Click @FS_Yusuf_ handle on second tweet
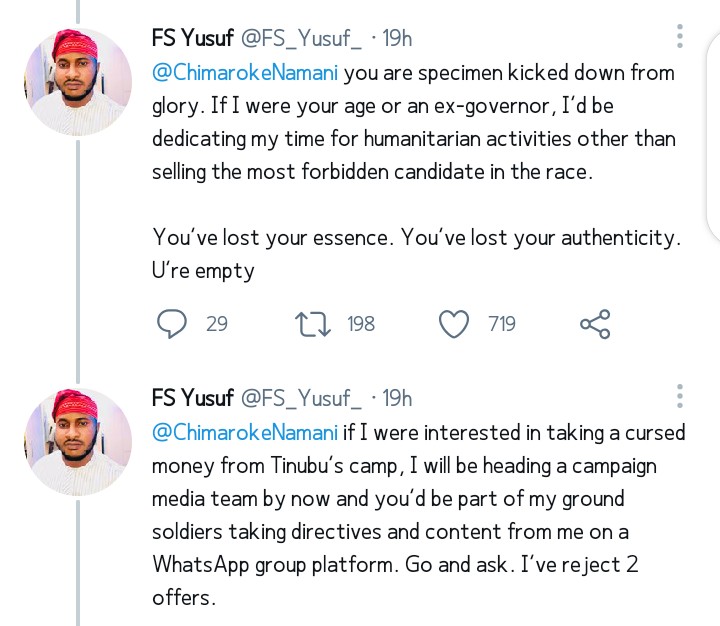Viewport: 720px width, 626px height. pyautogui.click(x=301, y=398)
